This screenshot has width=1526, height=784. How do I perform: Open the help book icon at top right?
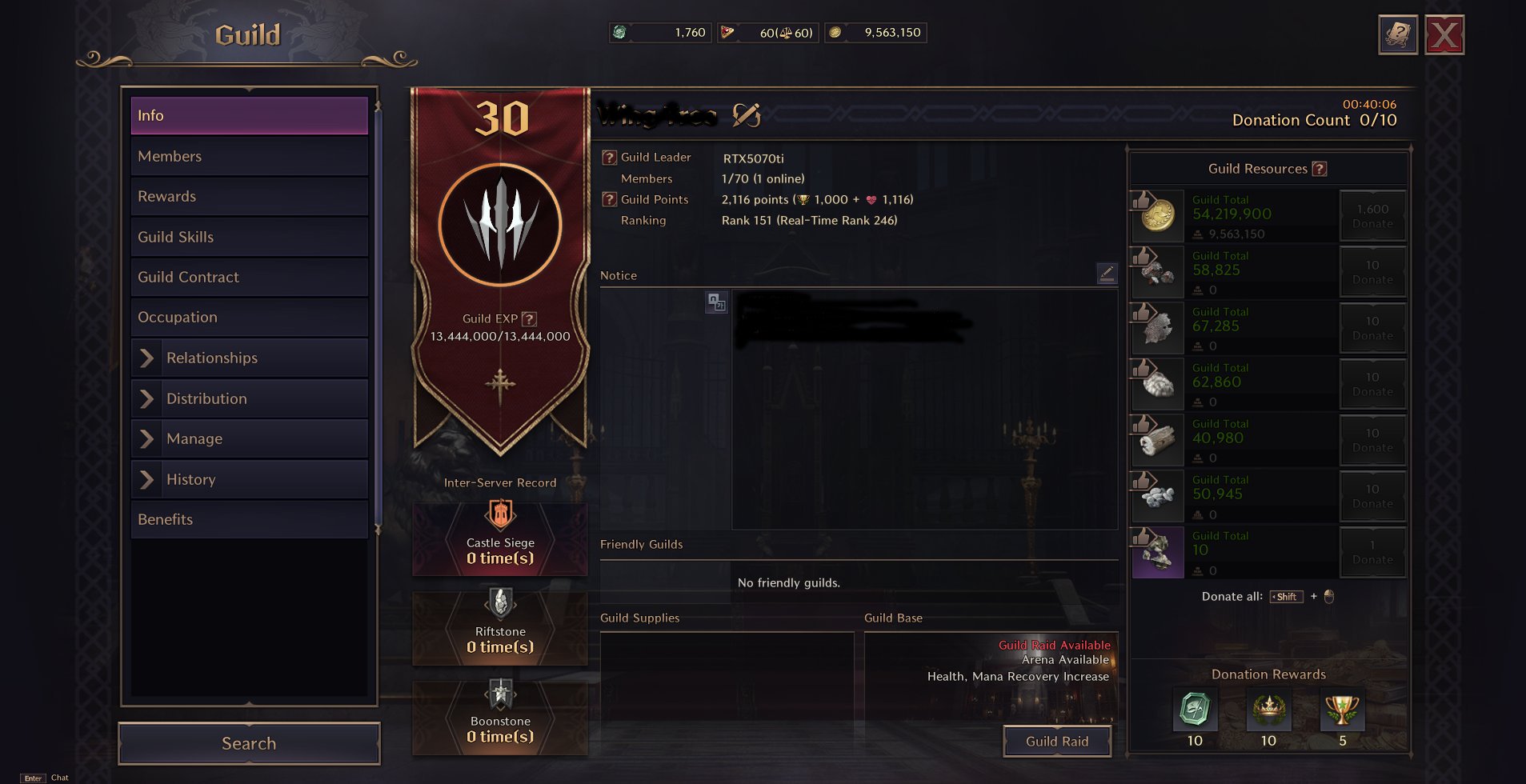[x=1398, y=35]
